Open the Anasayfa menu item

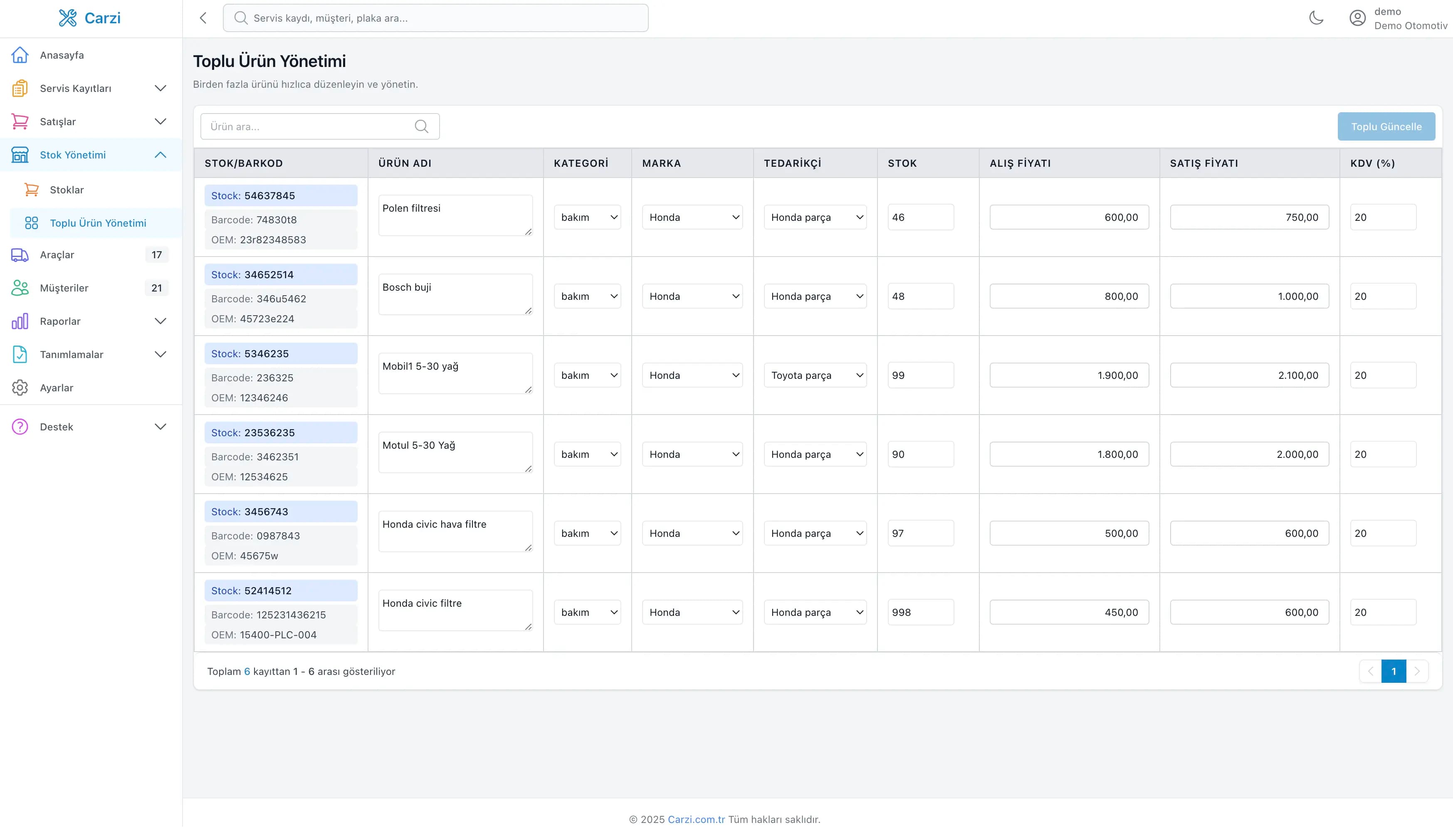point(91,55)
